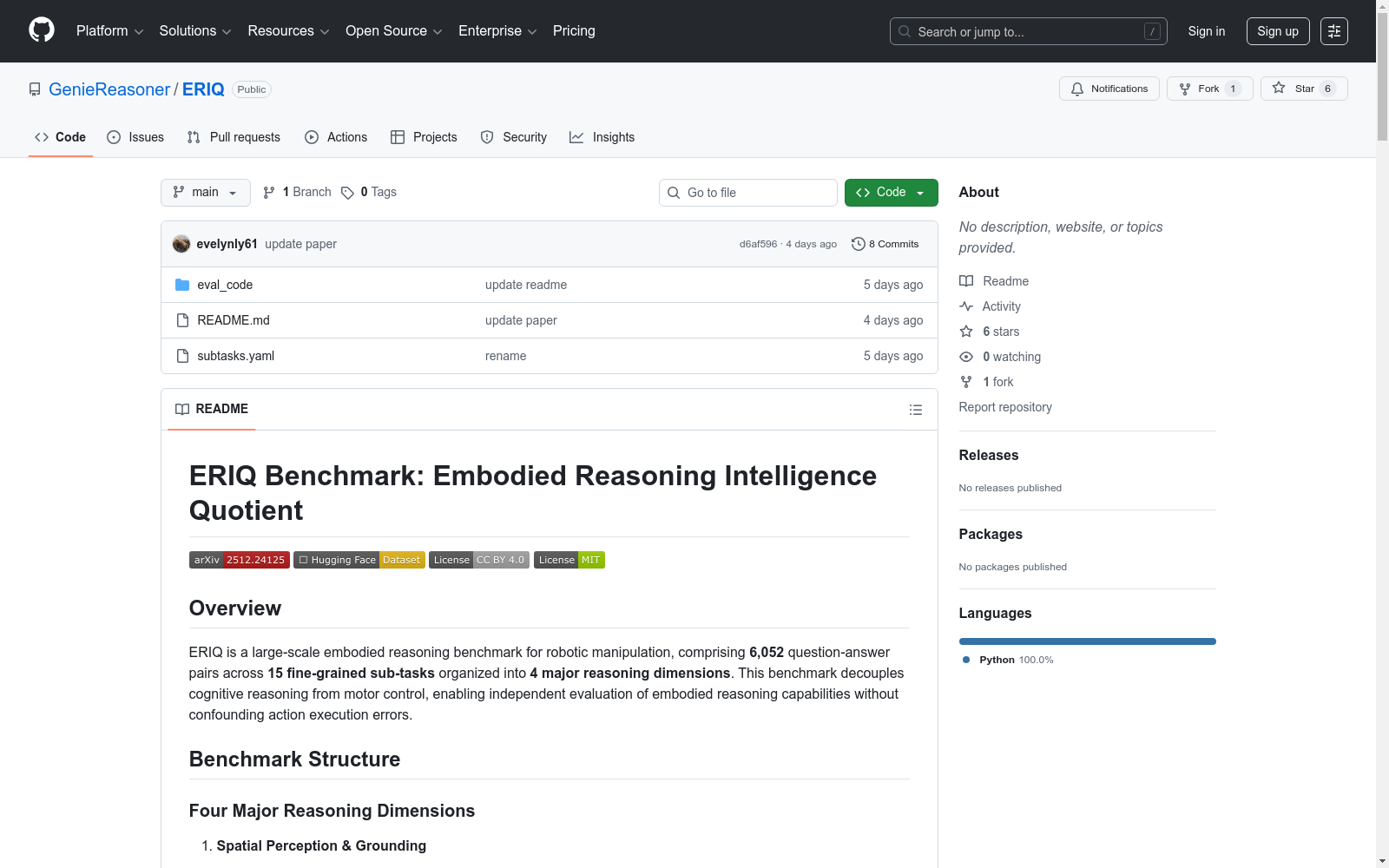Image resolution: width=1389 pixels, height=868 pixels.
Task: Click the "update readme" commit message
Action: 526,285
